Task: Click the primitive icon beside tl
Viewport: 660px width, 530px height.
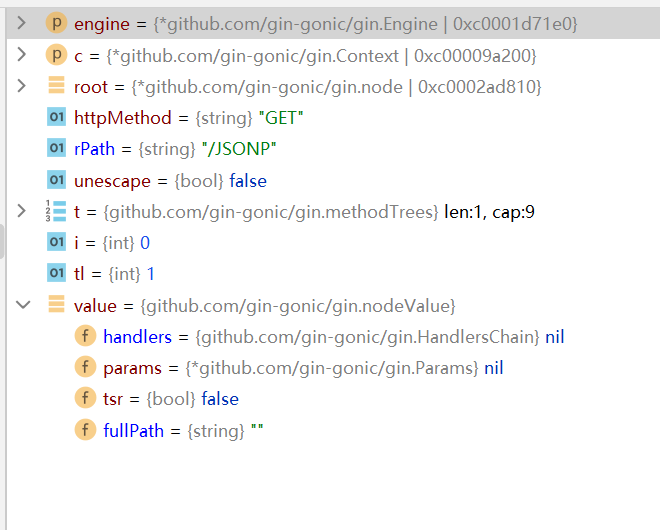Action: [x=56, y=273]
